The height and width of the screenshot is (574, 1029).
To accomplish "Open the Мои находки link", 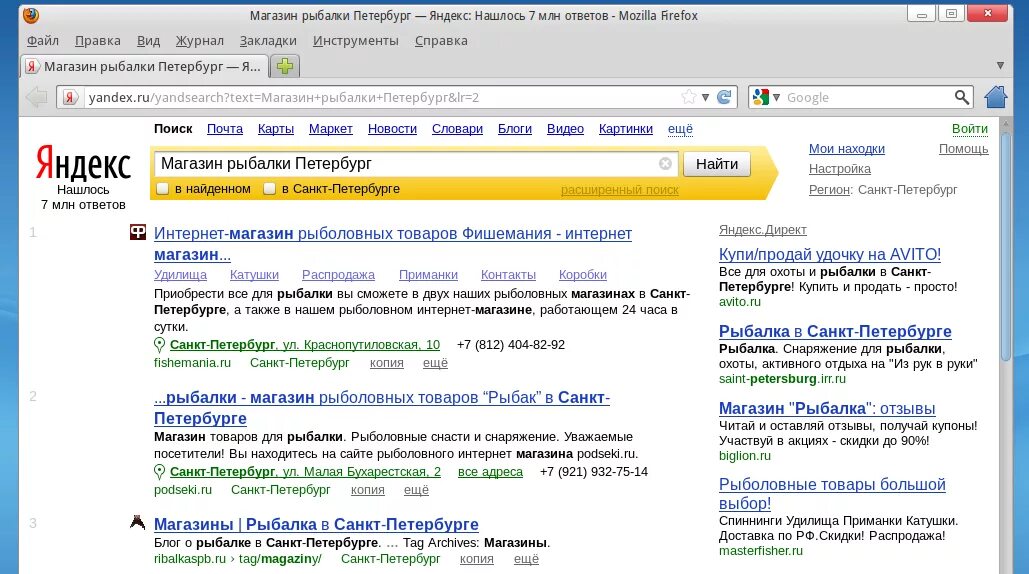I will (847, 149).
